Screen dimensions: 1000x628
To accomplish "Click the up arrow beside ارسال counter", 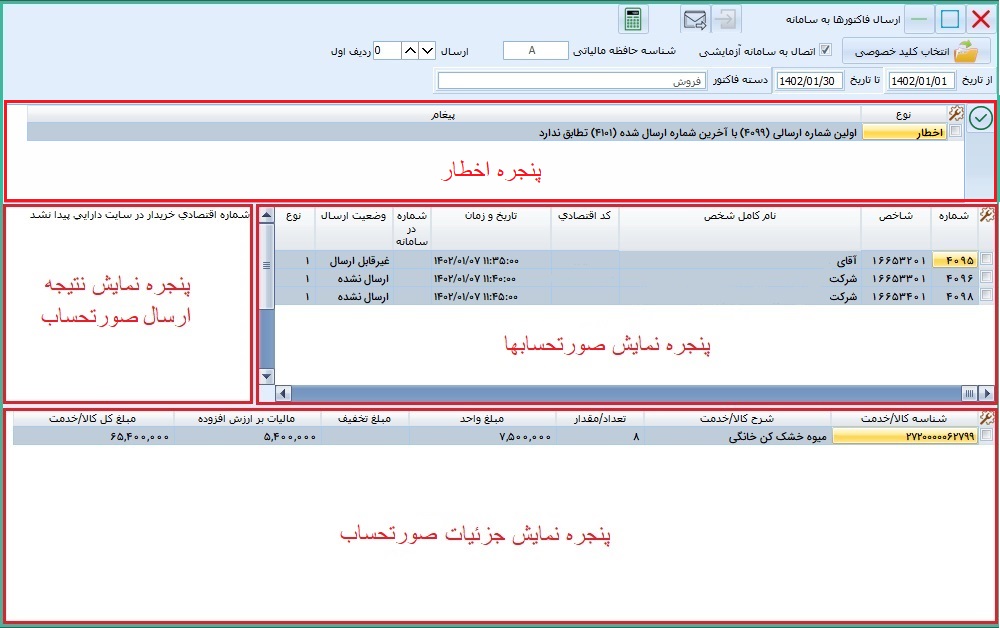I will pyautogui.click(x=411, y=50).
